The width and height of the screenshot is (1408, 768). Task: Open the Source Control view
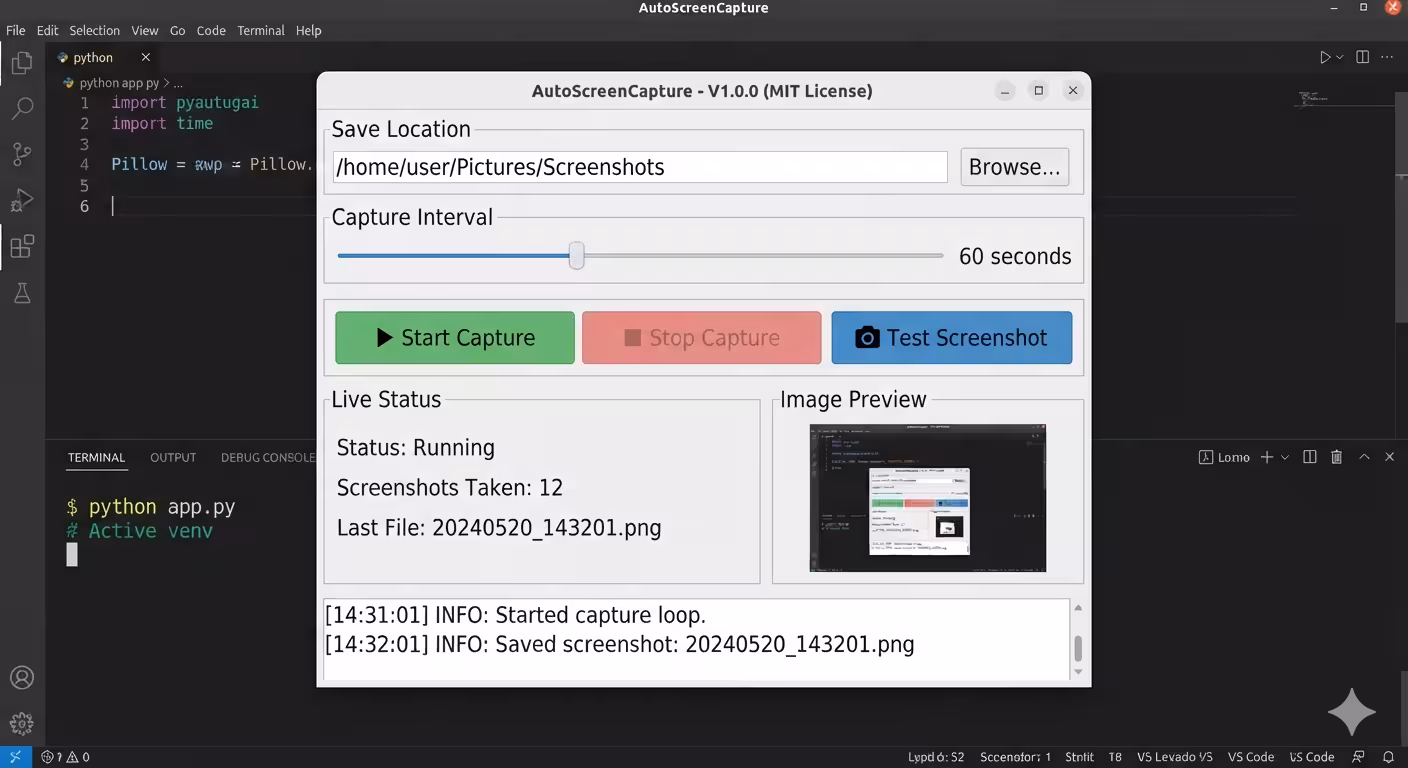pyautogui.click(x=21, y=154)
